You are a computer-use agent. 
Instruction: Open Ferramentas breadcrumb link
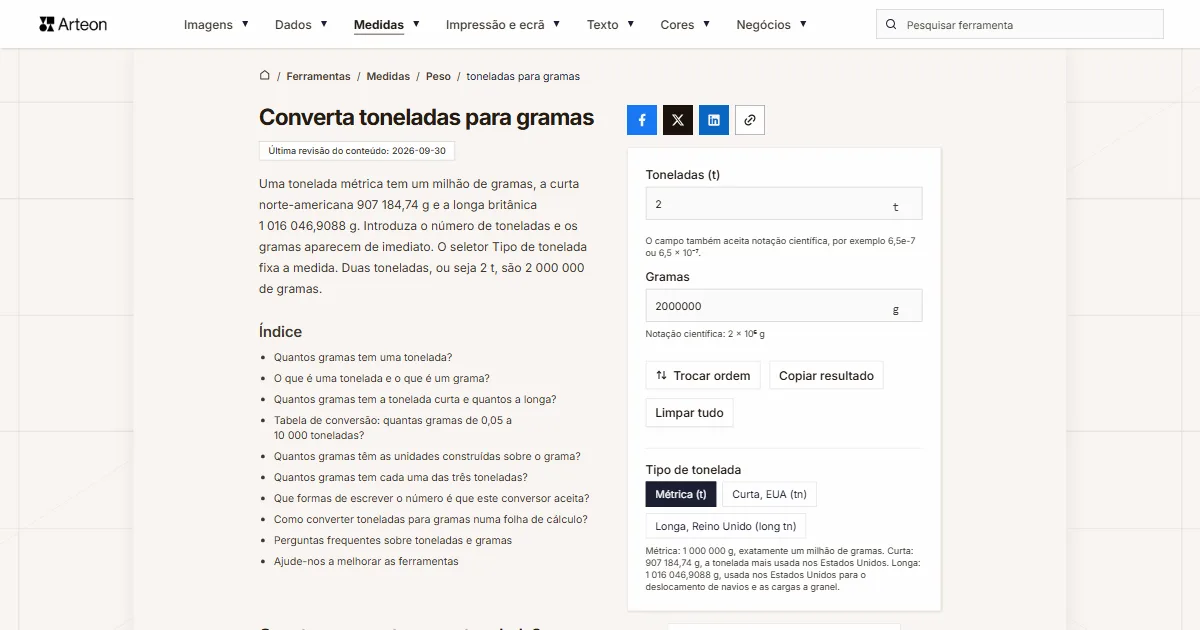318,76
